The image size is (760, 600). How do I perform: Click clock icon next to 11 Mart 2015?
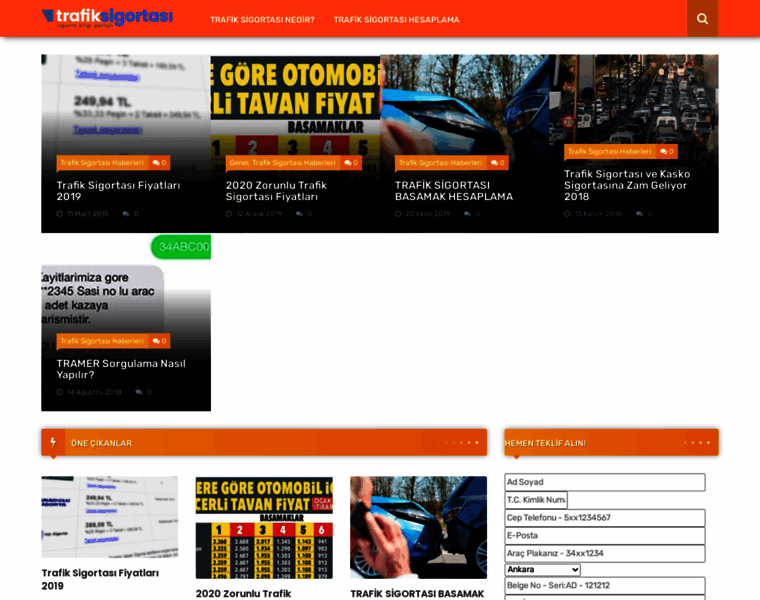pyautogui.click(x=60, y=214)
